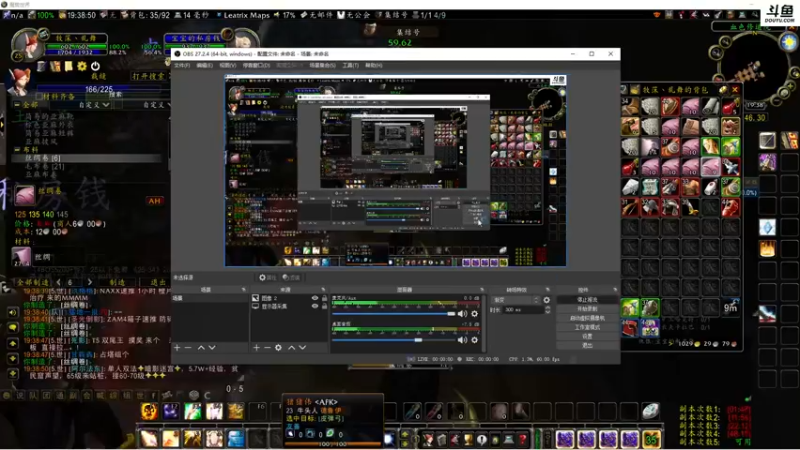Click the minimap day-night sun indicator
The height and width of the screenshot is (450, 800).
(x=789, y=42)
